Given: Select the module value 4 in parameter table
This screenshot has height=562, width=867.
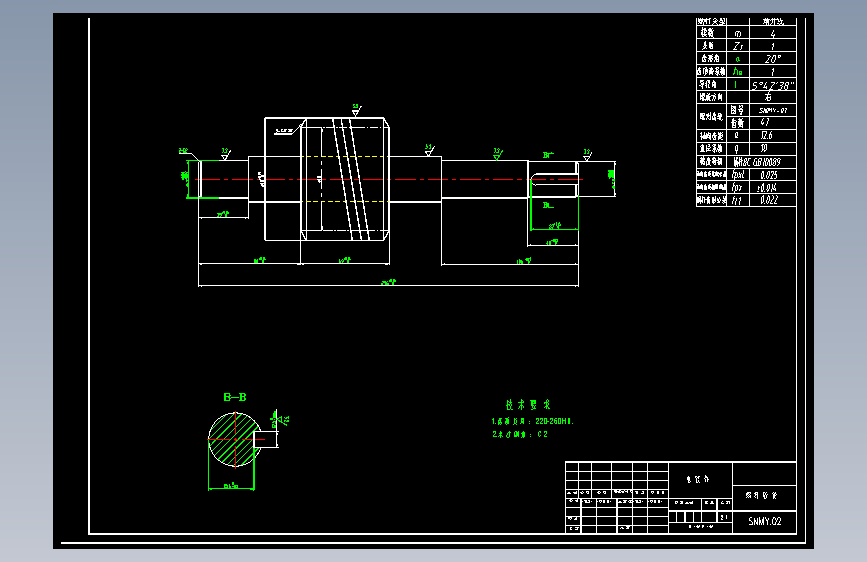Looking at the screenshot, I should pos(772,34).
